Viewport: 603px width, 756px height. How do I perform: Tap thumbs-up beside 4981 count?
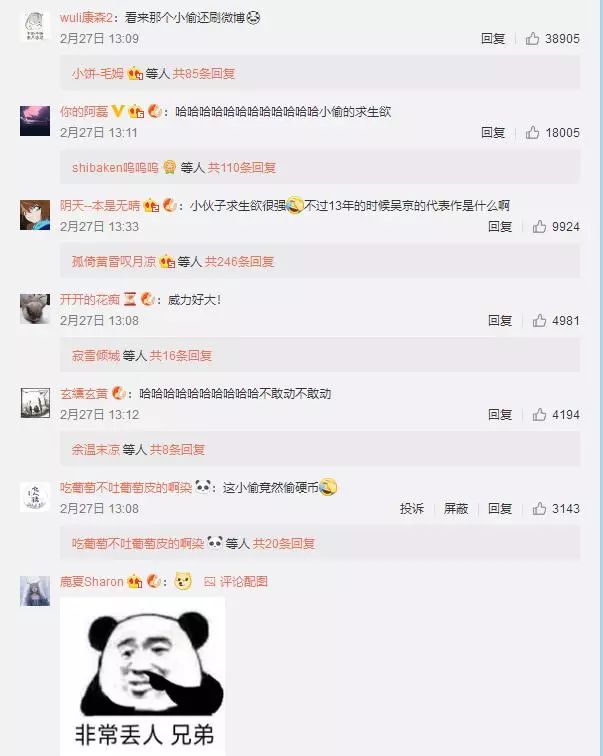(x=539, y=321)
